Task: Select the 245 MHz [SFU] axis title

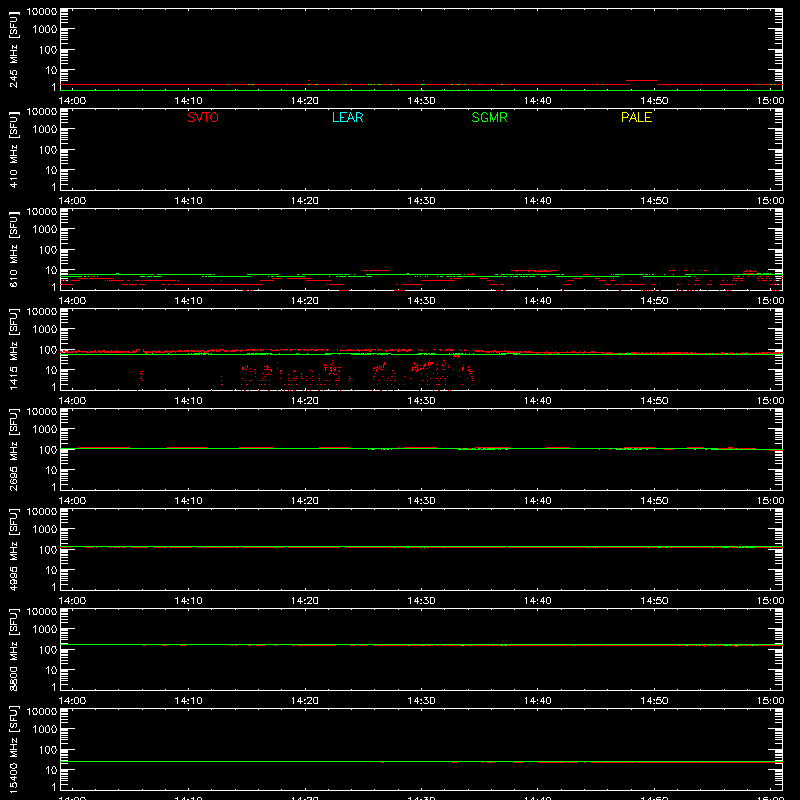Action: (13, 51)
